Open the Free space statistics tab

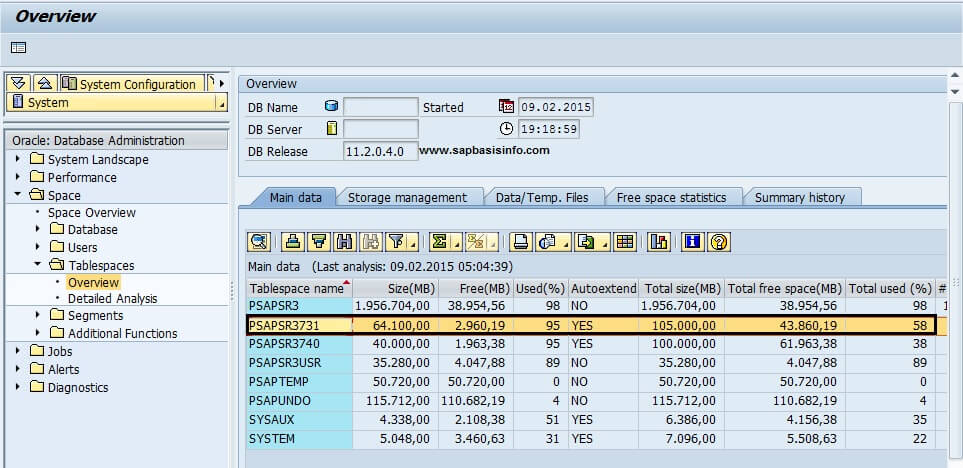pyautogui.click(x=671, y=197)
